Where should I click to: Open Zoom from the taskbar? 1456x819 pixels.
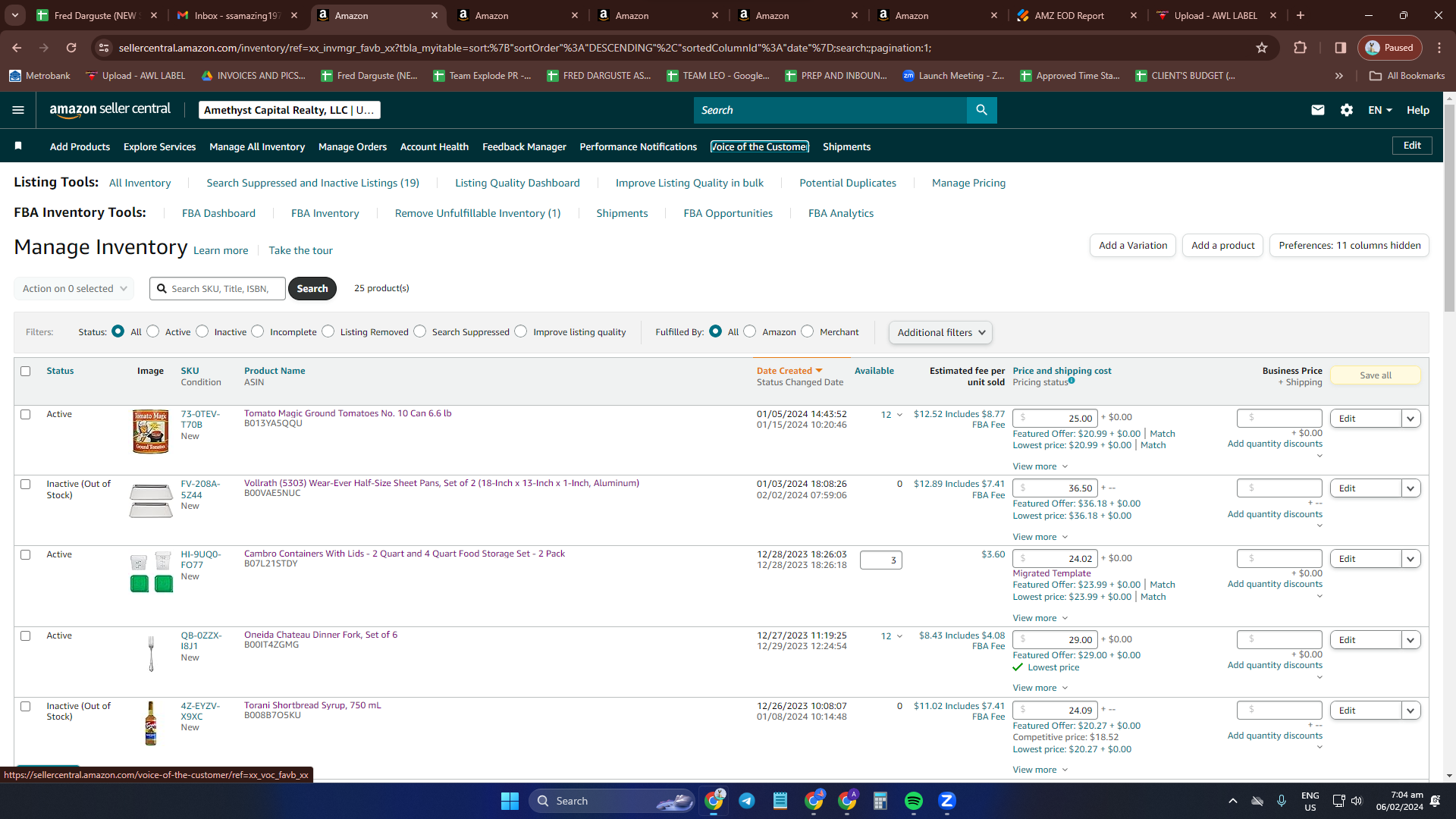(947, 801)
